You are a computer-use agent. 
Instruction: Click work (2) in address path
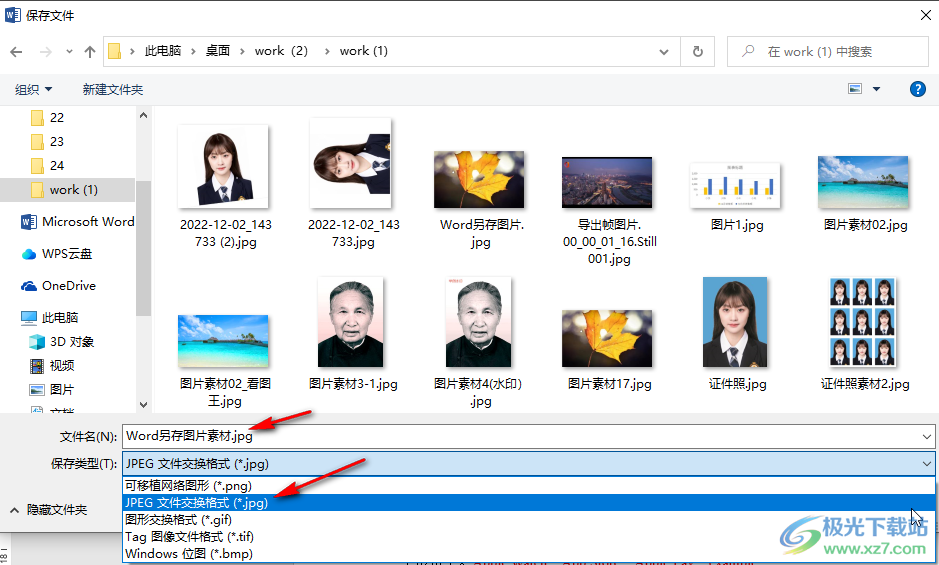(281, 51)
